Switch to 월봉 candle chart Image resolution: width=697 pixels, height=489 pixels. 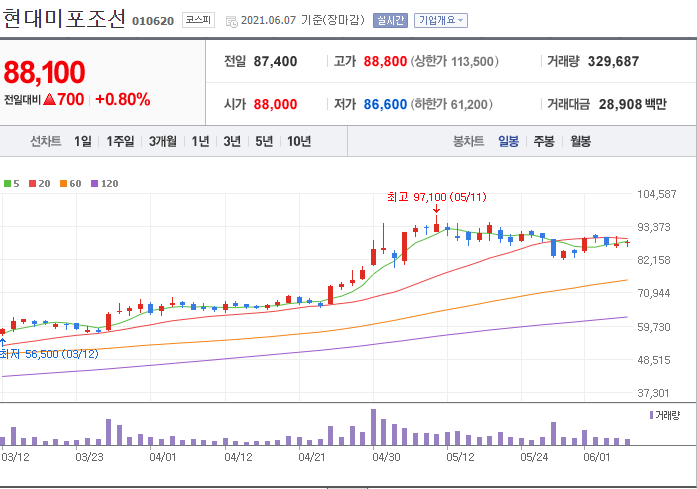pos(581,141)
